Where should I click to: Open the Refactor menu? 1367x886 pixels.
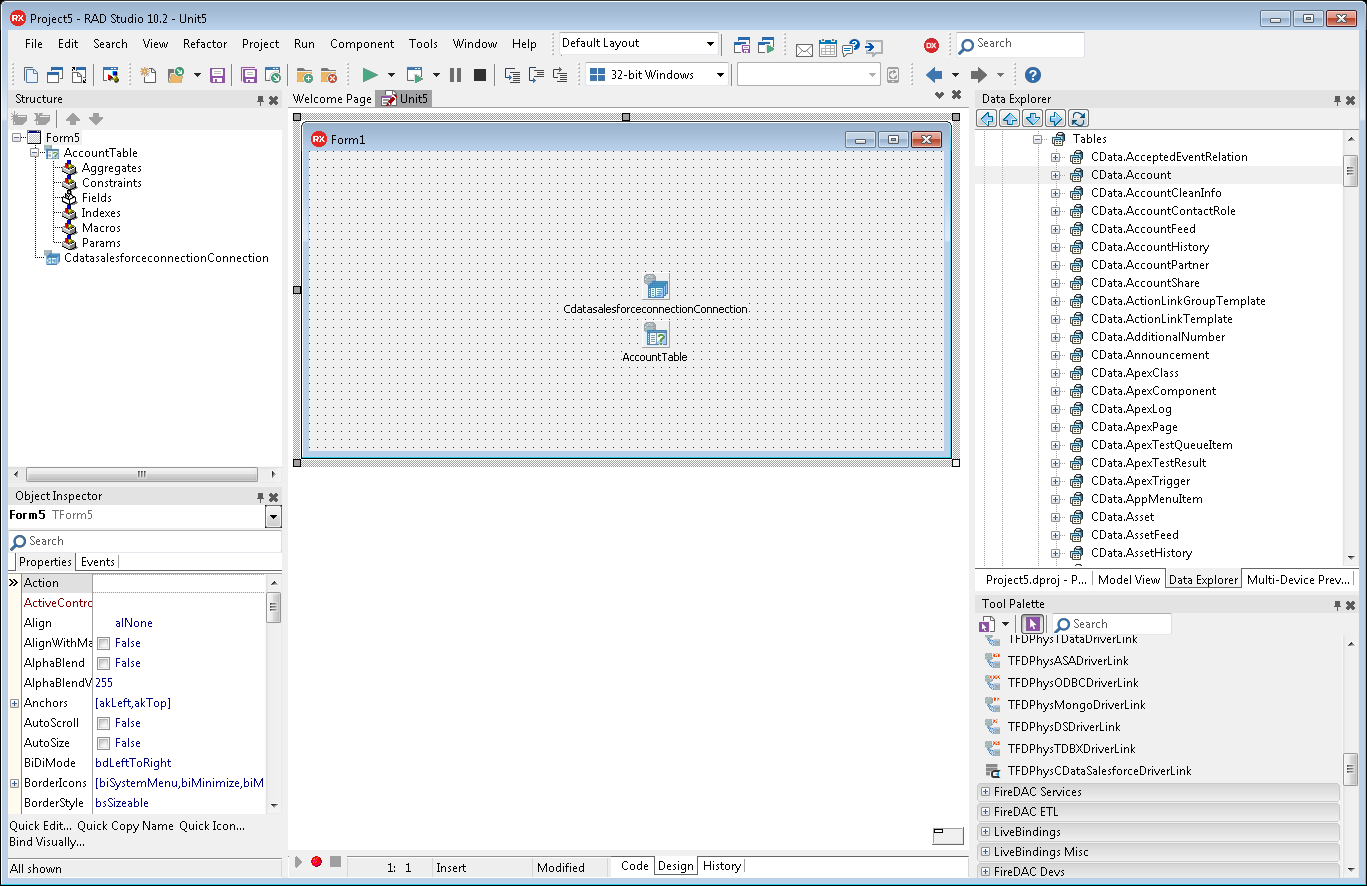[204, 44]
